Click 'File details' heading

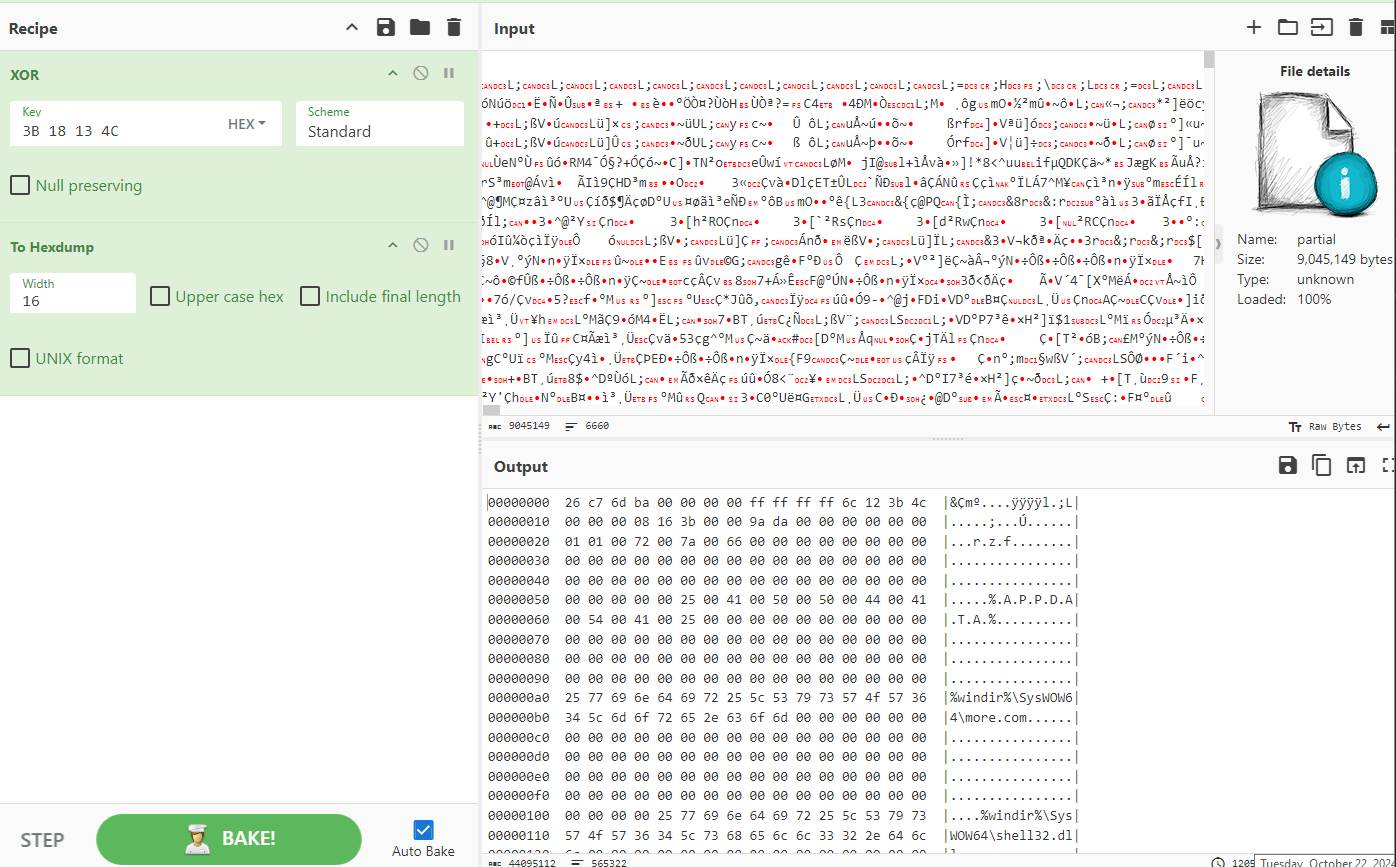click(1315, 71)
